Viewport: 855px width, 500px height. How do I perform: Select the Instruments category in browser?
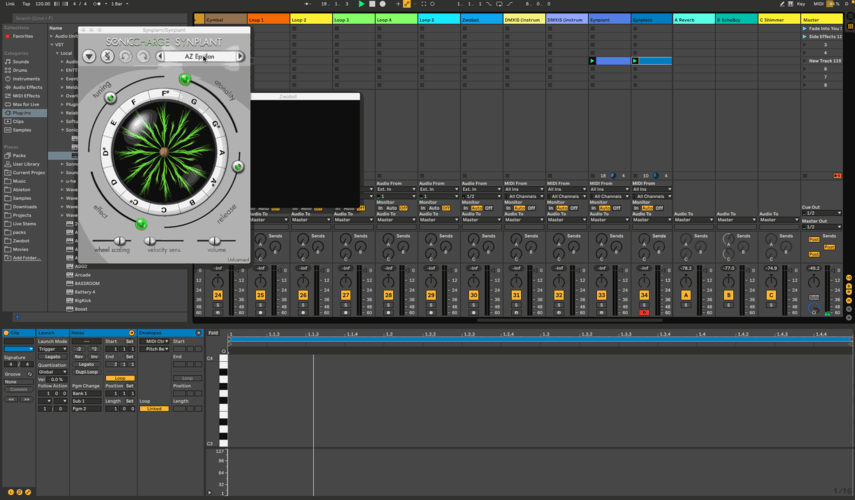(x=26, y=79)
